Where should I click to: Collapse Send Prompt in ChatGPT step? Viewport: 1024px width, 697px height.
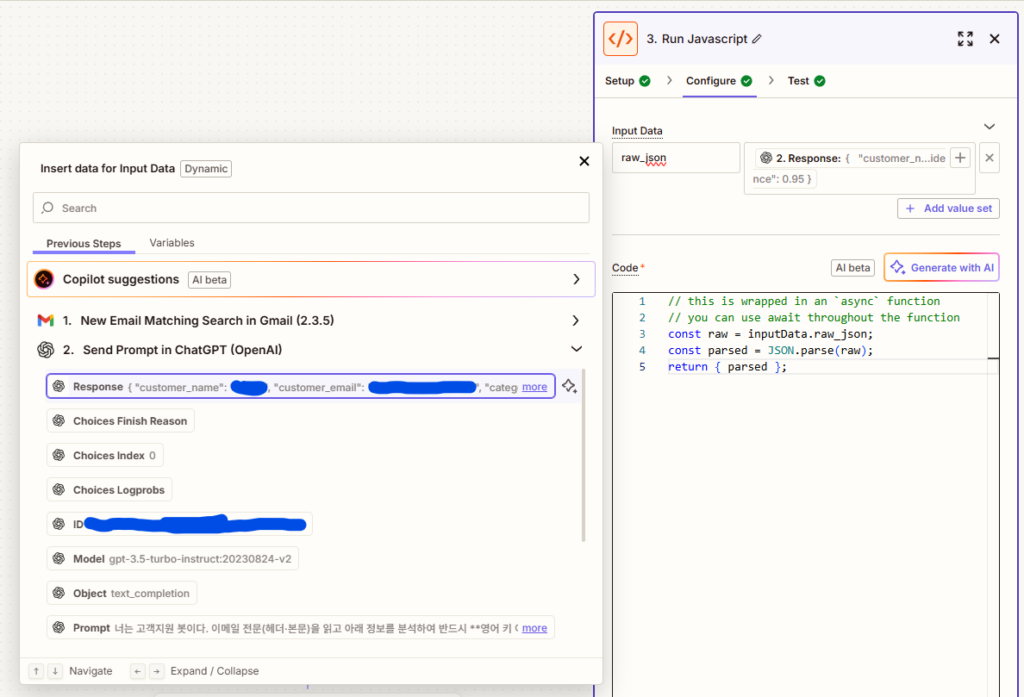point(576,349)
